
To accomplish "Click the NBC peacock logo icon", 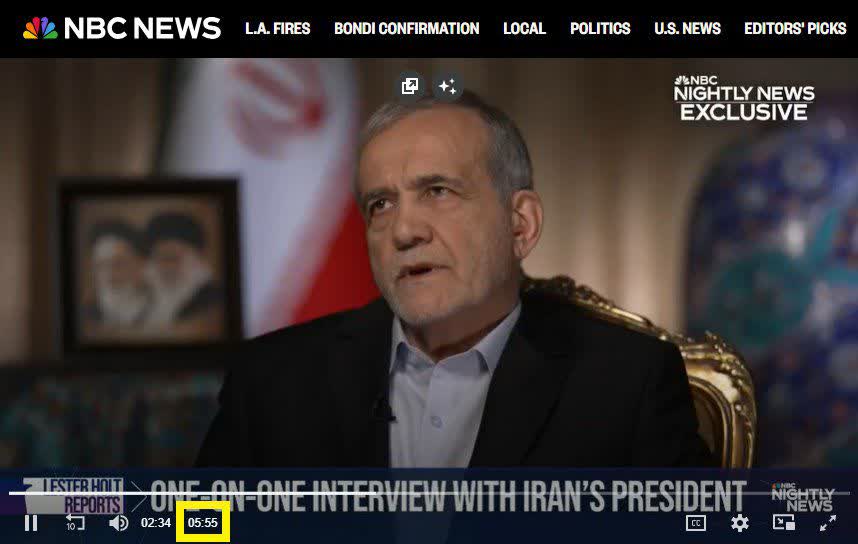I will coord(40,28).
